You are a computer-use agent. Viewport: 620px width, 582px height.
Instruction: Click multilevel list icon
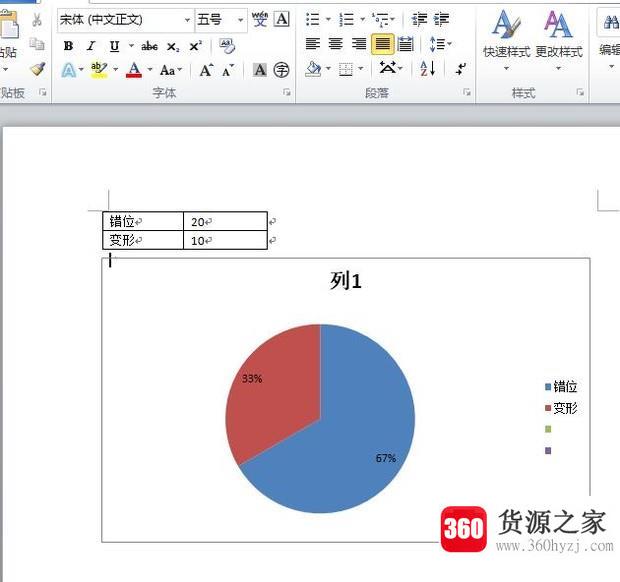381,19
